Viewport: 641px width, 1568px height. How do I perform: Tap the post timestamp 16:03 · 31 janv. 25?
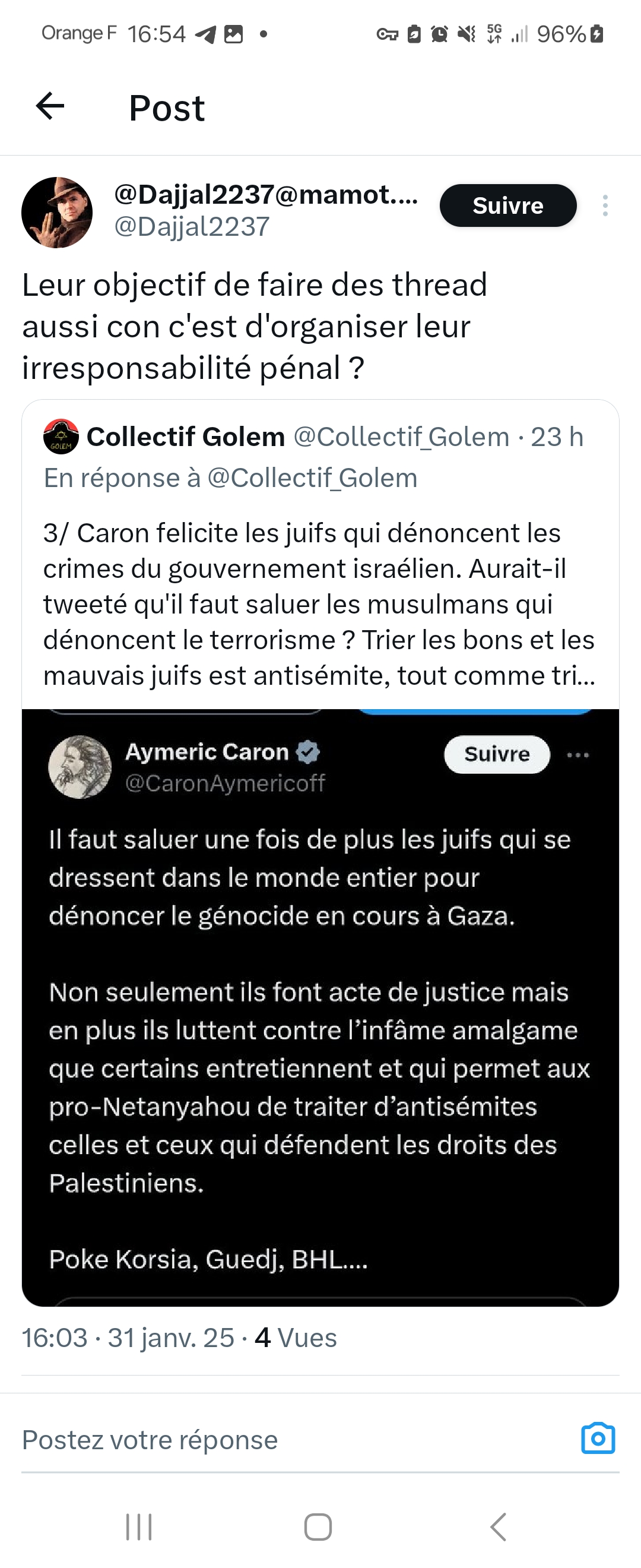click(x=128, y=1338)
